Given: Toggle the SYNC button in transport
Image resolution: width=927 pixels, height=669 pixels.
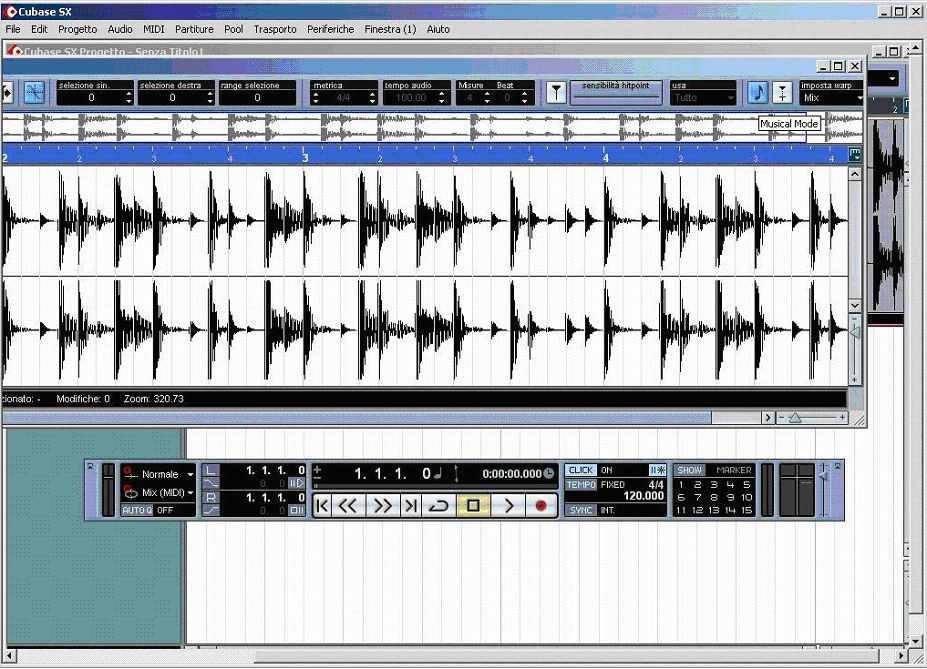Looking at the screenshot, I should coord(581,510).
